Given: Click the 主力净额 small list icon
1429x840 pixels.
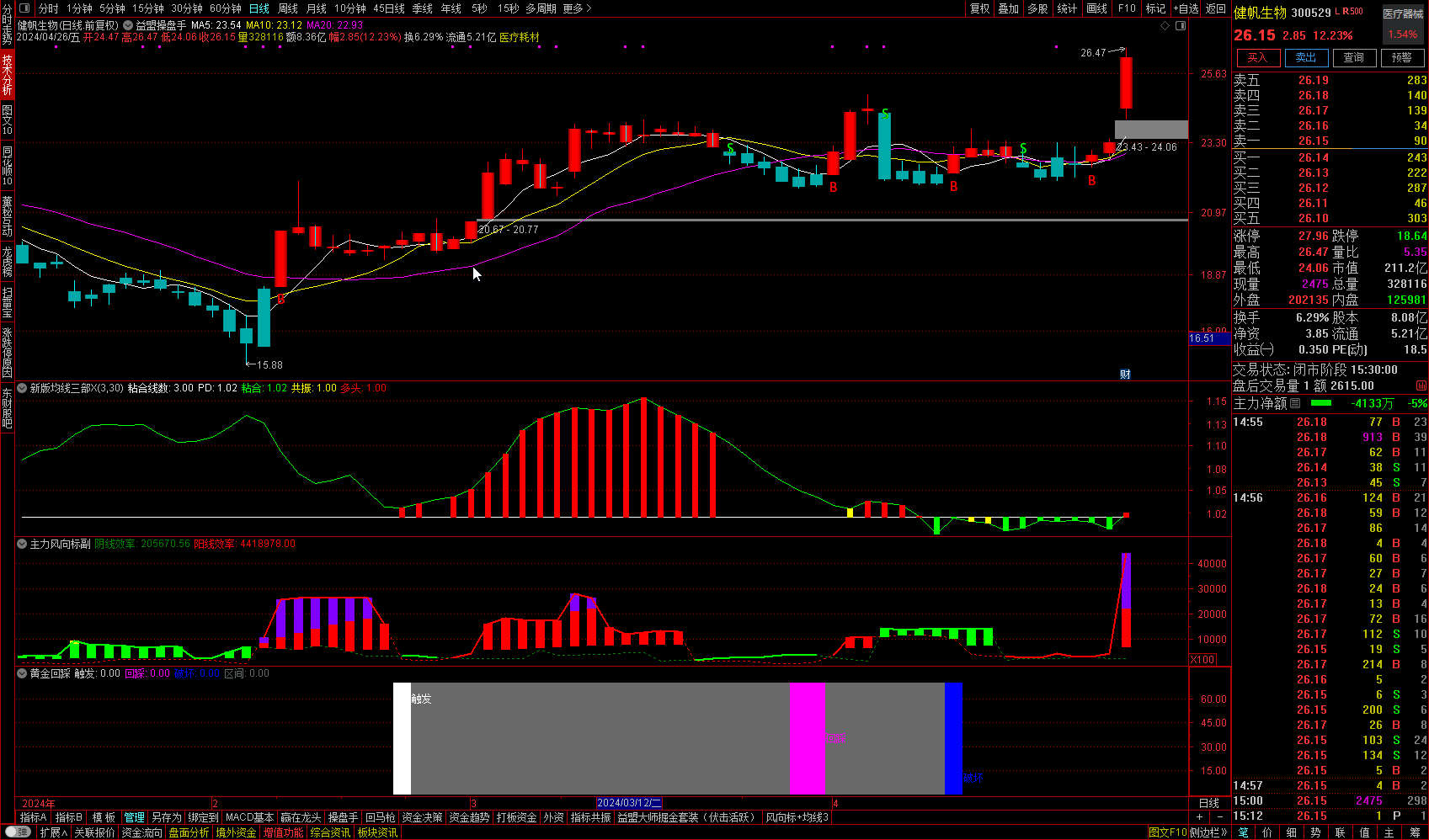Looking at the screenshot, I should [x=1295, y=403].
